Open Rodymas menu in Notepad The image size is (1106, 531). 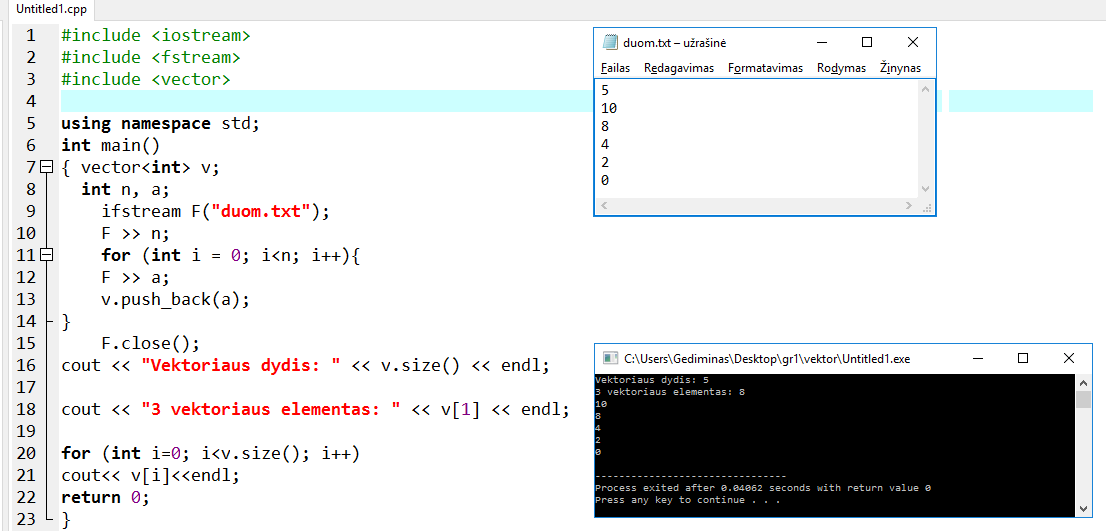pos(841,68)
